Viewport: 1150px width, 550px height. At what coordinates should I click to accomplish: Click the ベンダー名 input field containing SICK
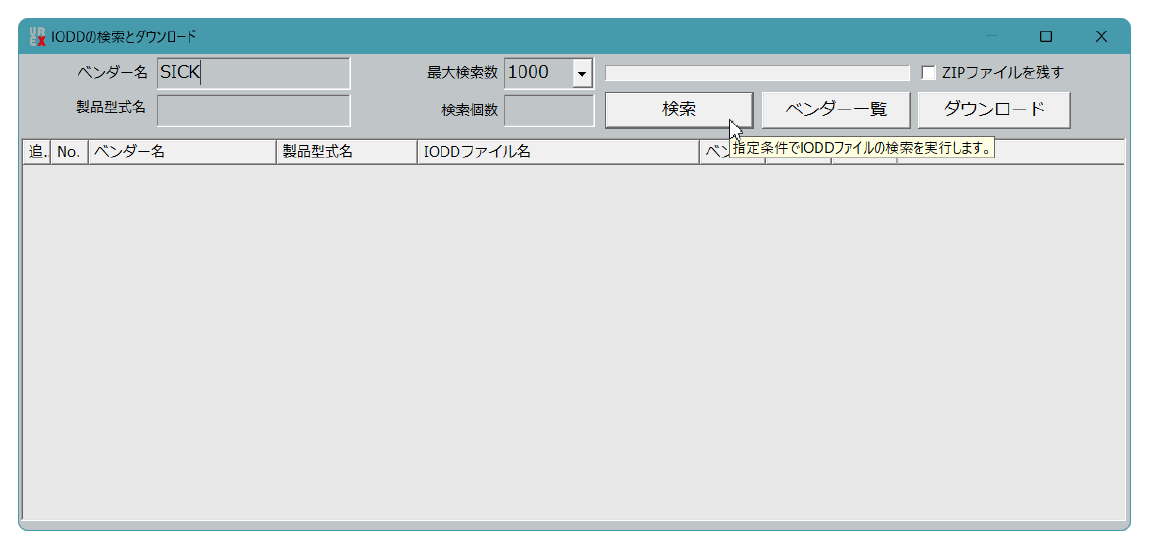tap(254, 73)
